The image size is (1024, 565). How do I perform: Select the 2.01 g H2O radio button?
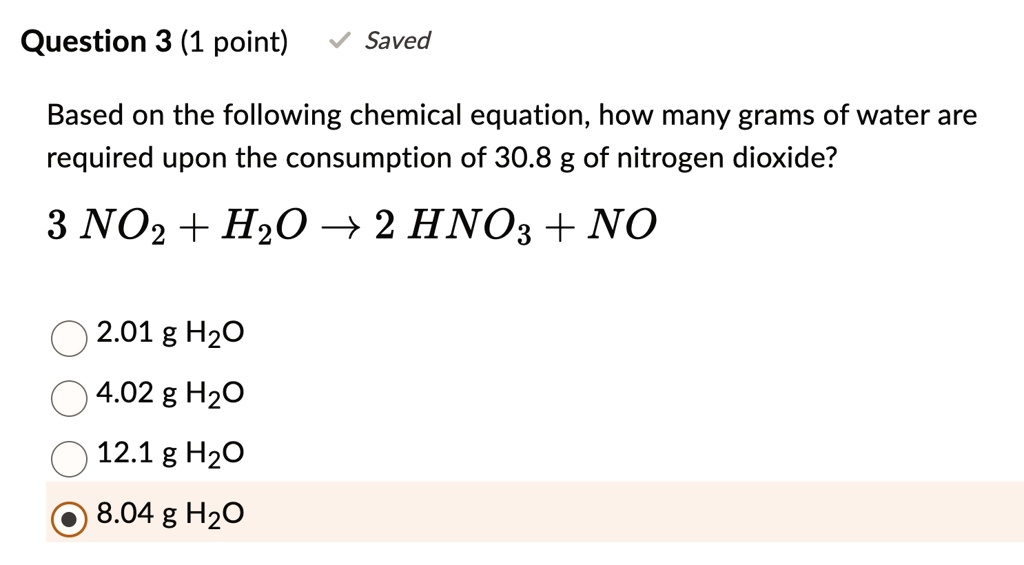(x=68, y=338)
